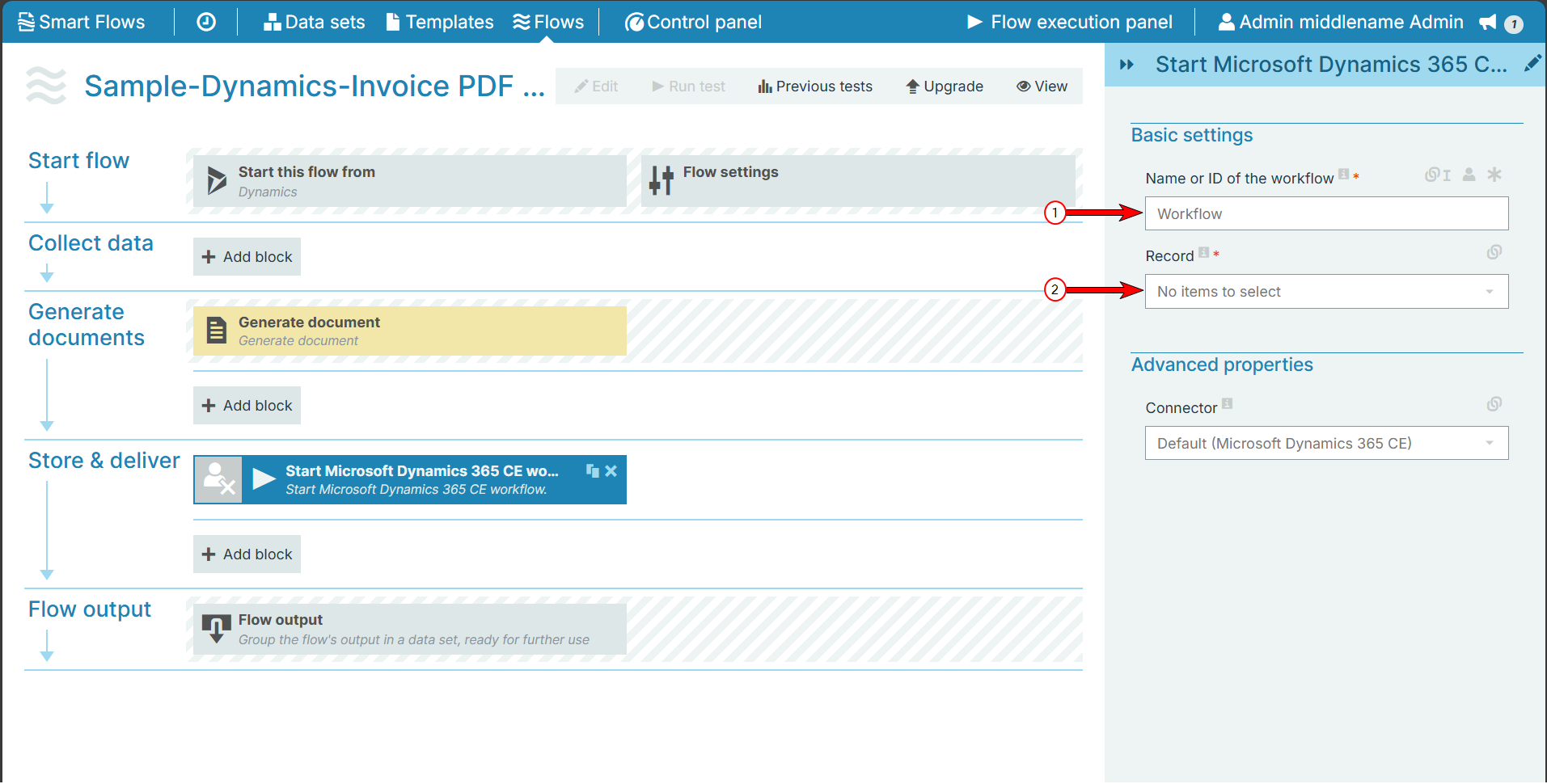Click the info icon next to the Connector label
1547x784 pixels.
point(1227,403)
